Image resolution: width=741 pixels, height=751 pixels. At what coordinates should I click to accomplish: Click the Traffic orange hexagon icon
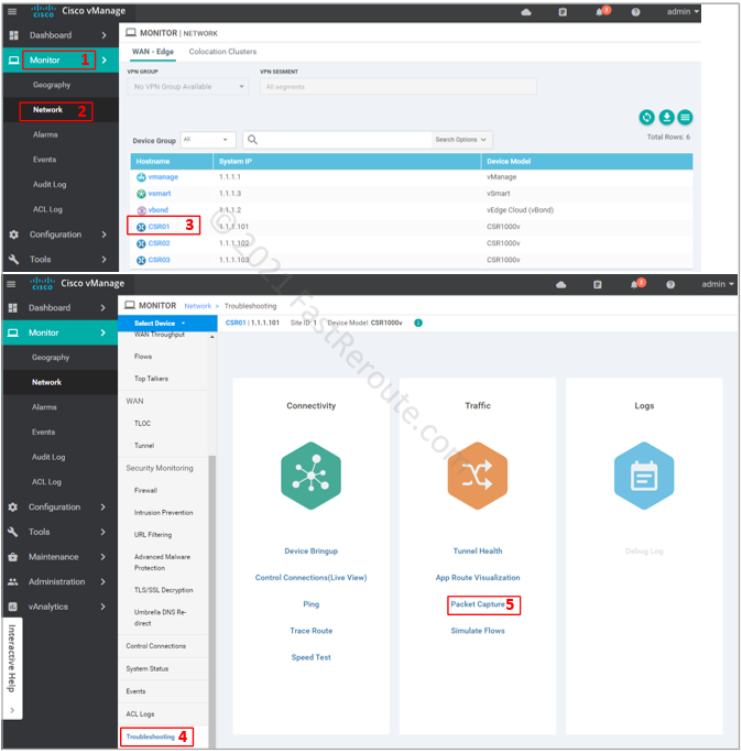pos(478,475)
